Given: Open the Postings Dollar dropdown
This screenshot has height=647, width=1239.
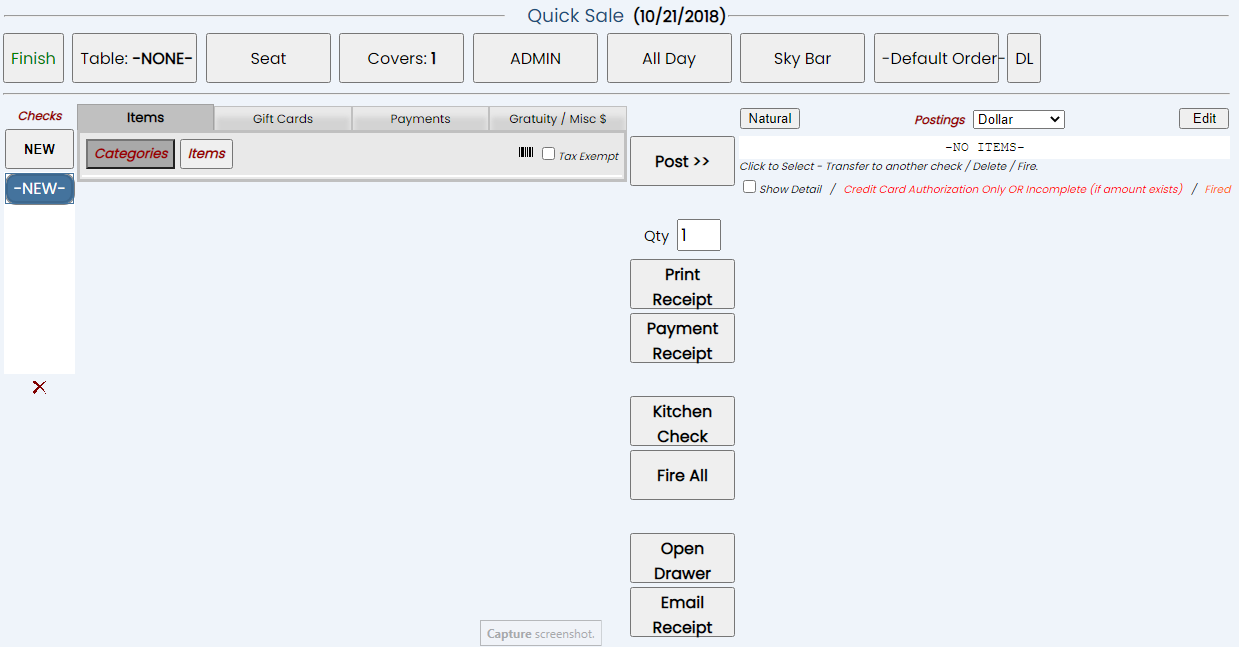Looking at the screenshot, I should coord(1018,119).
